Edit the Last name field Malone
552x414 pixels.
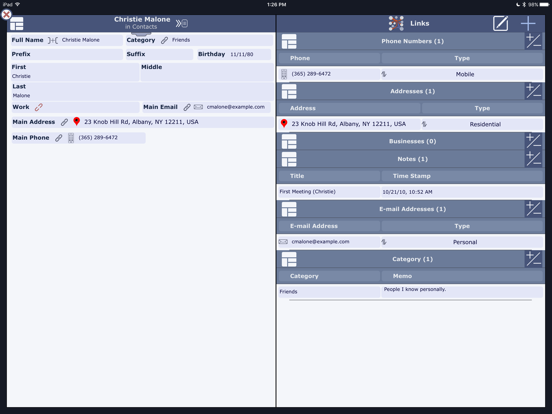pos(142,92)
